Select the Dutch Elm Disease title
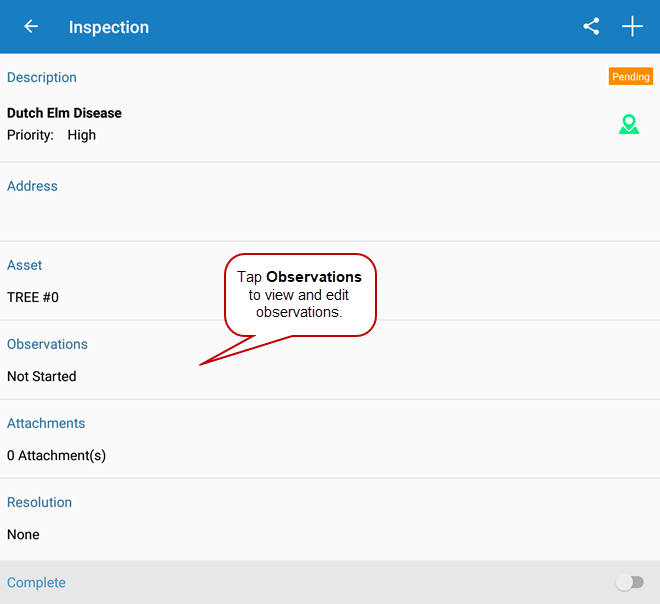Viewport: 660px width, 604px height. pos(64,113)
